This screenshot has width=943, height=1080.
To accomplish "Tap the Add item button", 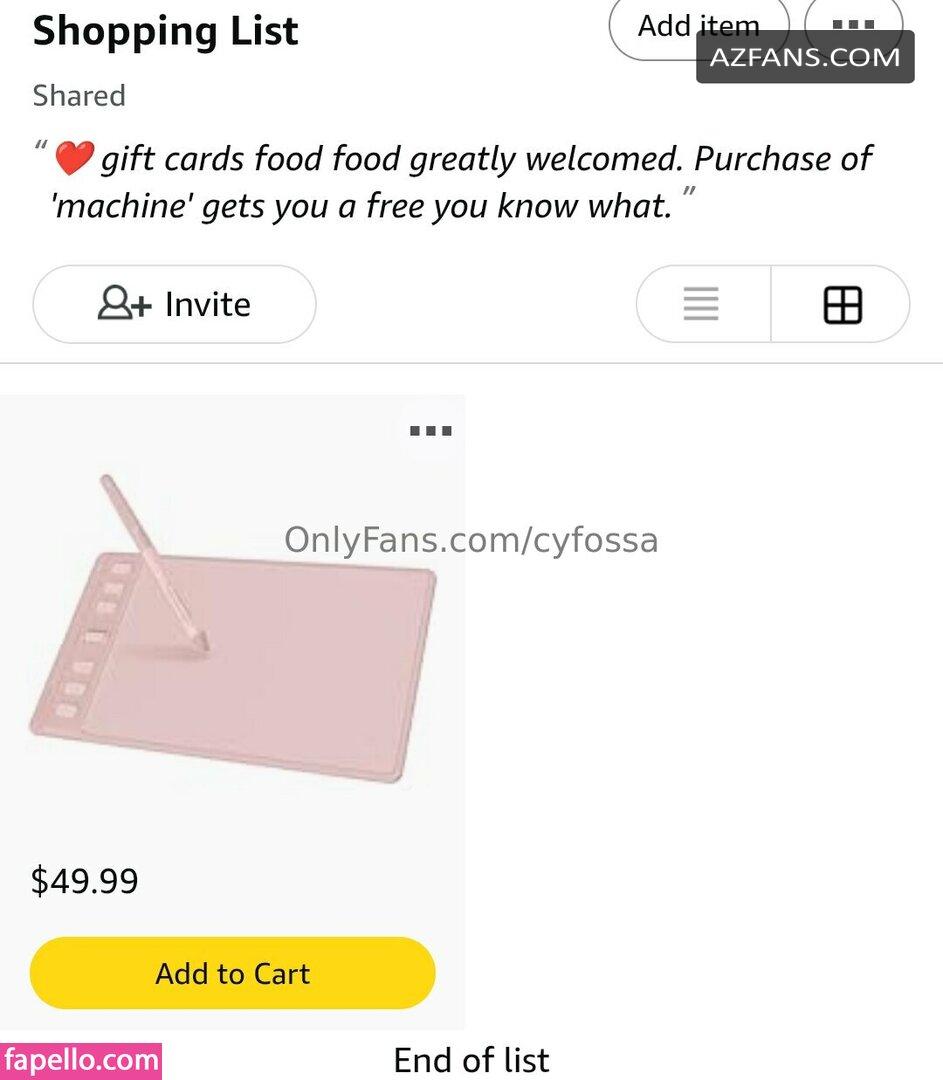I will coord(698,26).
